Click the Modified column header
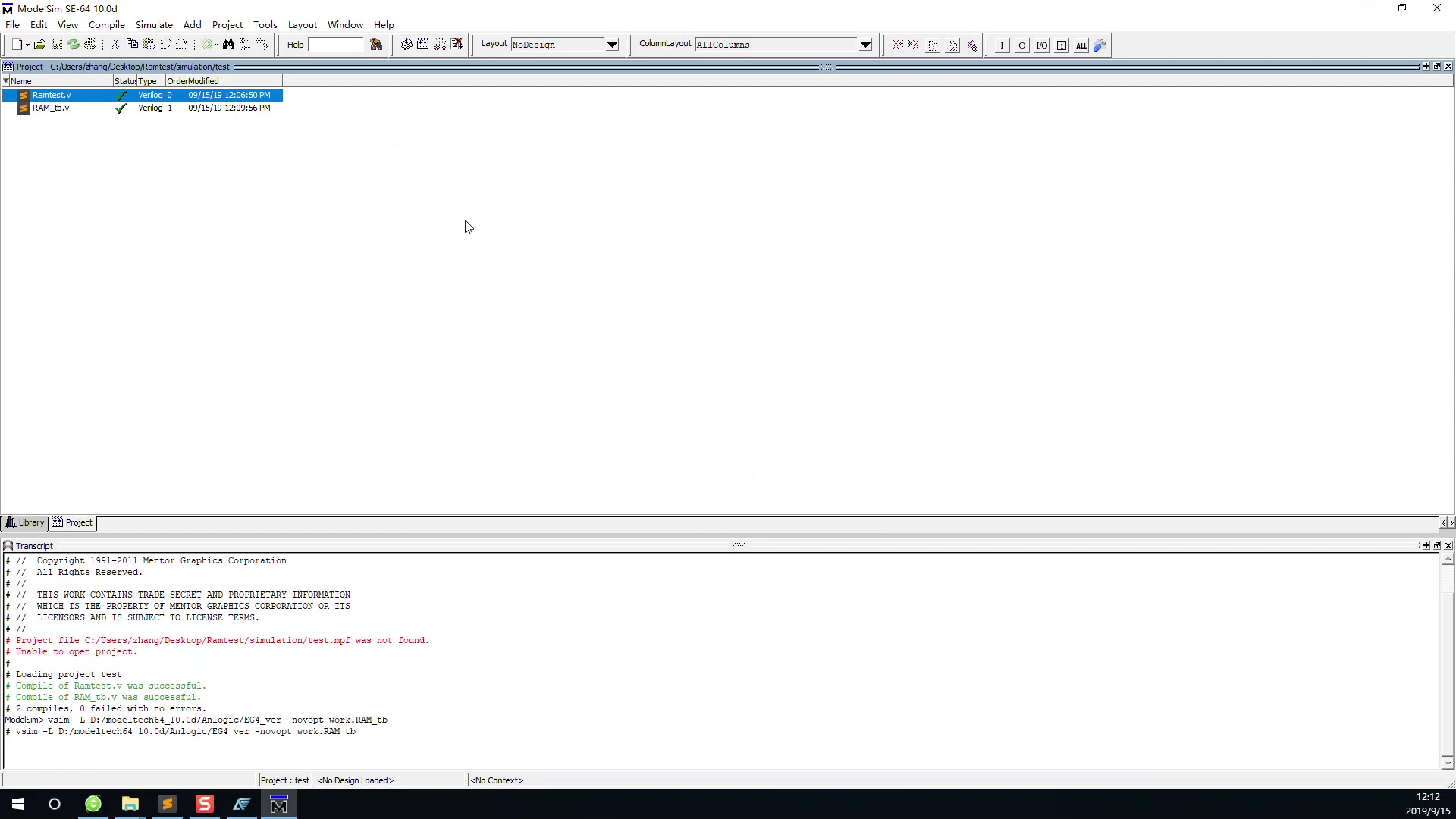Image resolution: width=1456 pixels, height=819 pixels. point(234,81)
